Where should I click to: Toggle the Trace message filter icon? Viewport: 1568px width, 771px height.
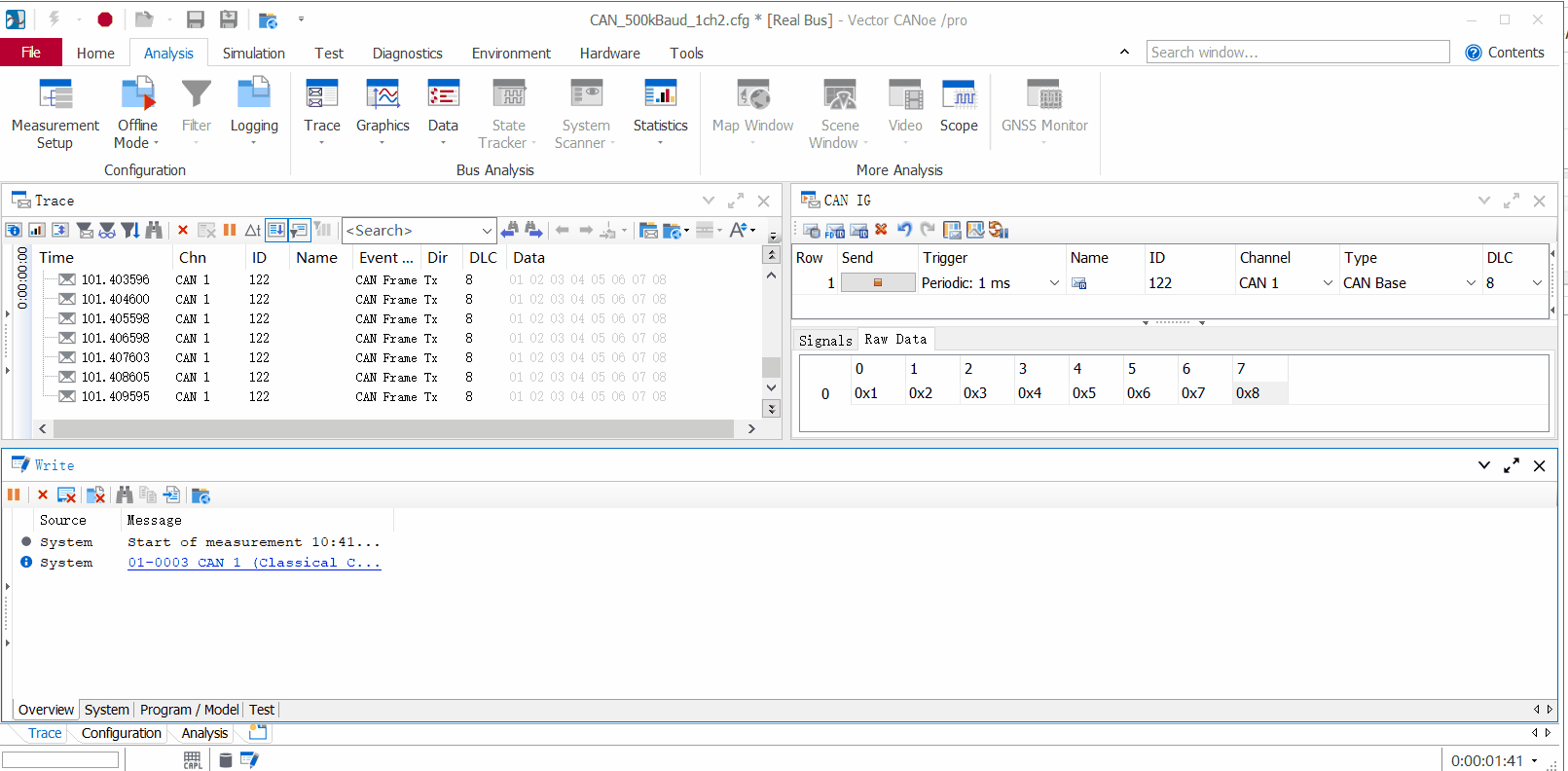(85, 231)
